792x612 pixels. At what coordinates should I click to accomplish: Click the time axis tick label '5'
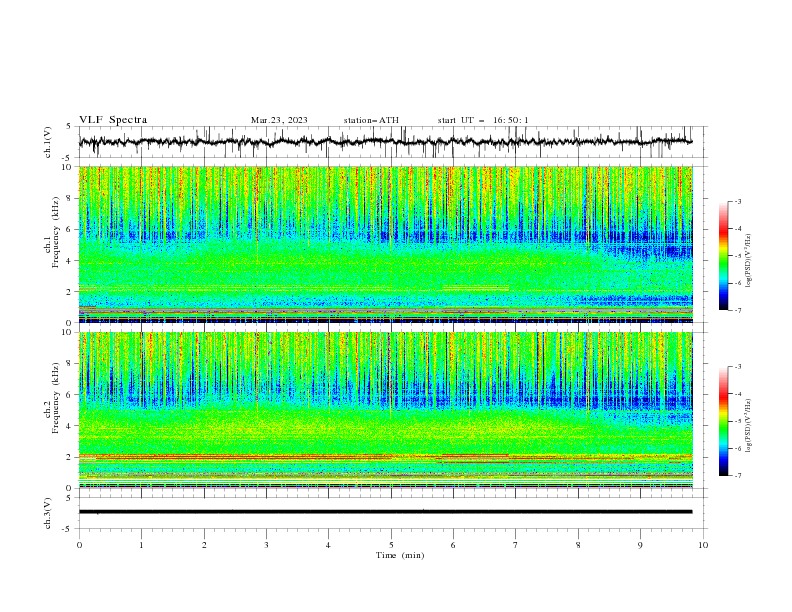point(391,545)
